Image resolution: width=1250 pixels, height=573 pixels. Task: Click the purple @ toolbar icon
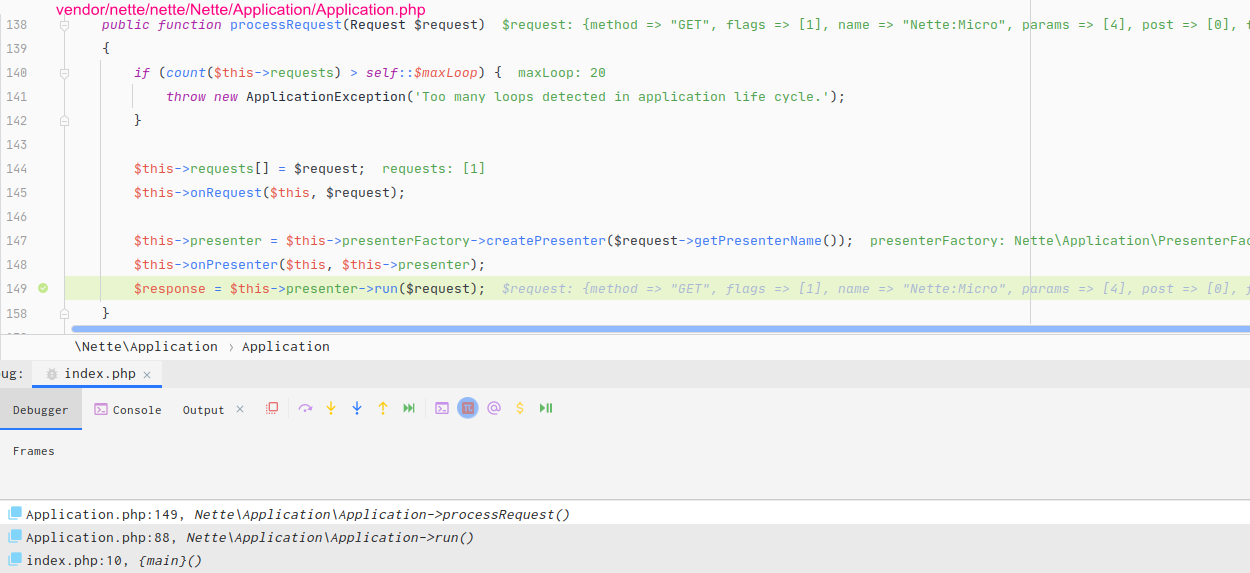pyautogui.click(x=494, y=408)
